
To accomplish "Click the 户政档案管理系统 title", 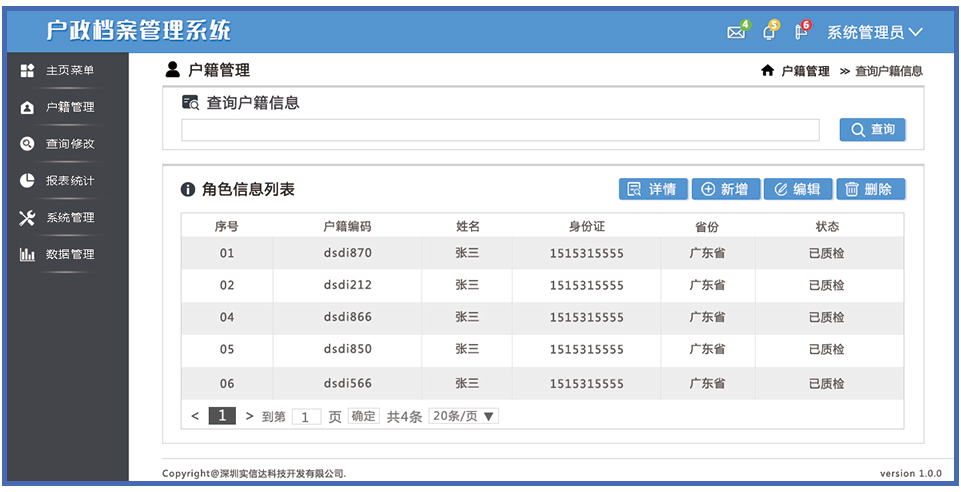I will coord(139,30).
